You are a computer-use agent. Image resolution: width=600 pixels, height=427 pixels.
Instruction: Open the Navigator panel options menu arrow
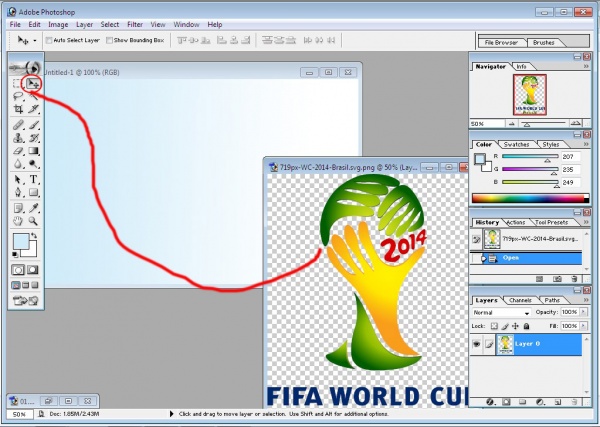[x=586, y=67]
